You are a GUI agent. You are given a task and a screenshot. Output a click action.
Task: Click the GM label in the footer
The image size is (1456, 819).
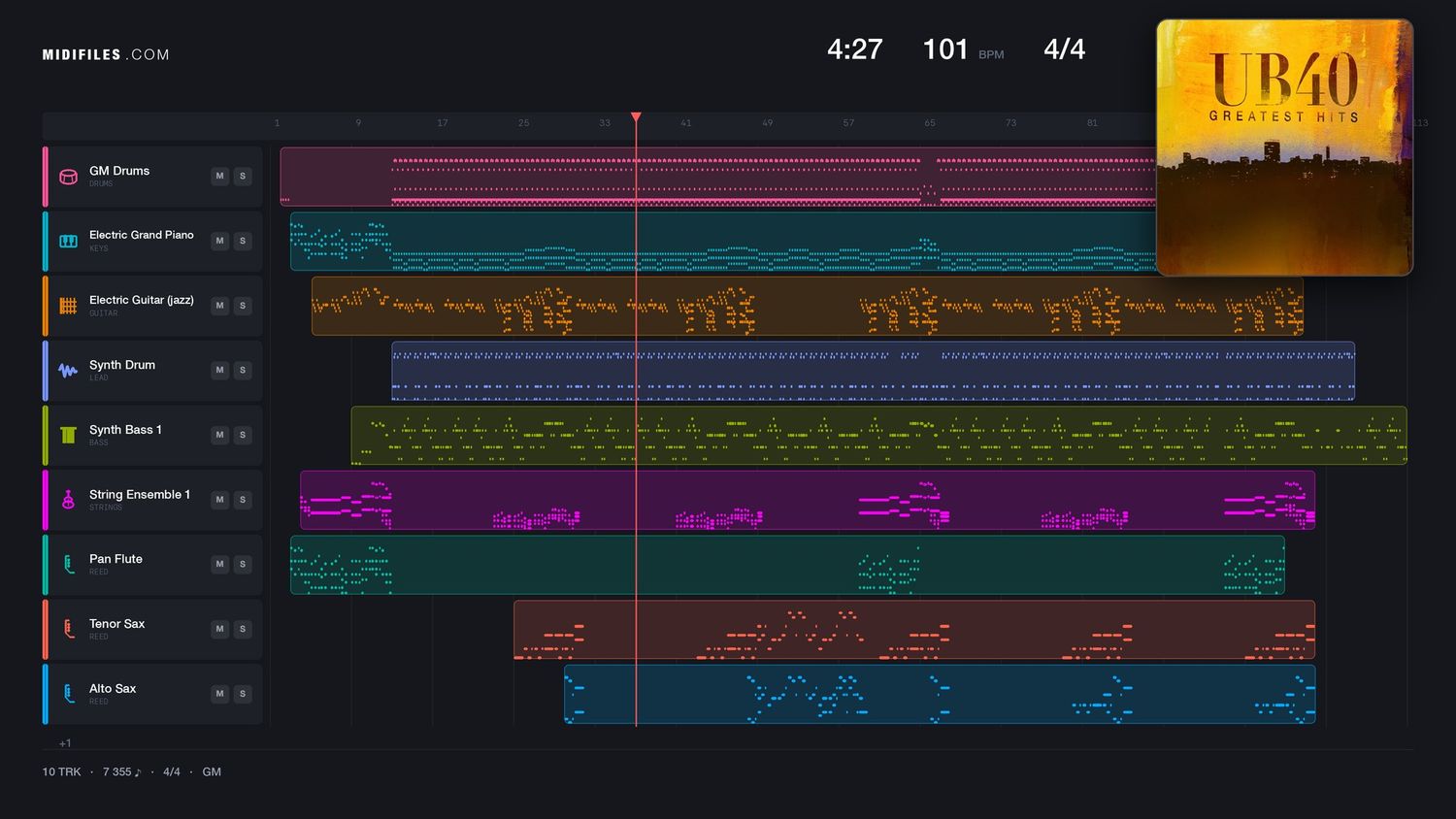pyautogui.click(x=212, y=772)
